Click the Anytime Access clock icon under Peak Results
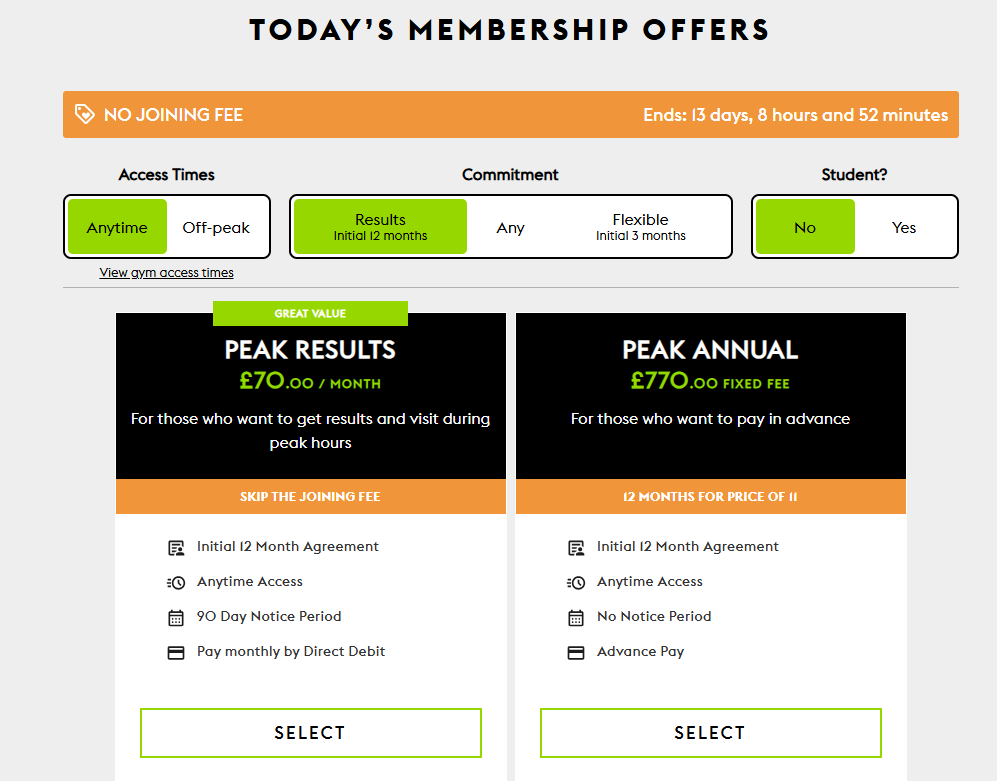The image size is (997, 781). point(176,581)
